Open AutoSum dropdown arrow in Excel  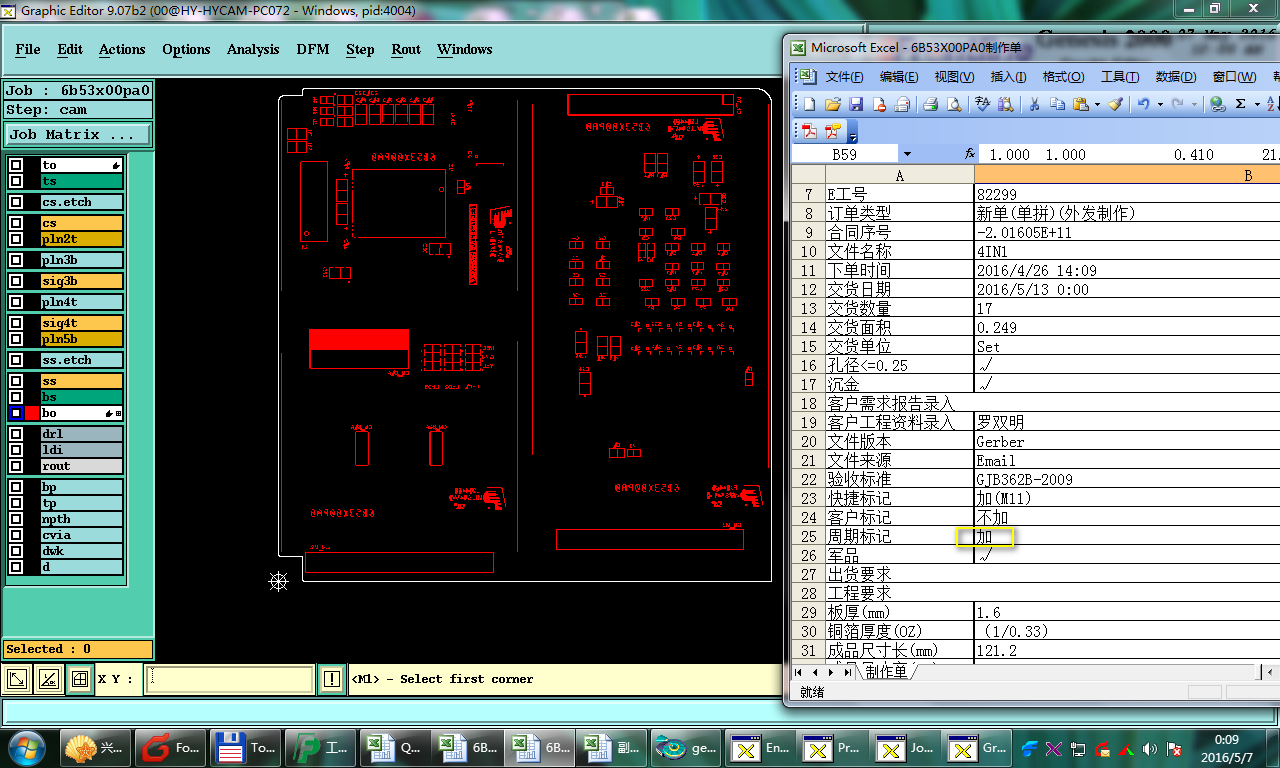pyautogui.click(x=1256, y=104)
